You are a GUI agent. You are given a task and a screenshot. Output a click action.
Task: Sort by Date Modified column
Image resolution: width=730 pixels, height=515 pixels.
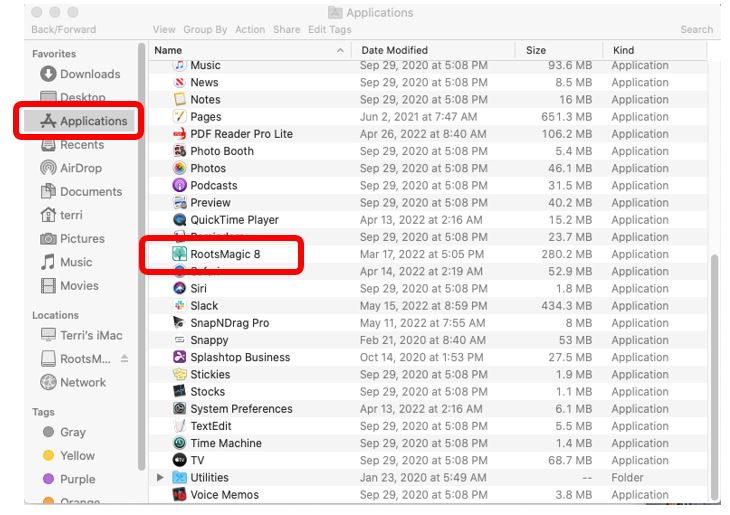pyautogui.click(x=433, y=50)
